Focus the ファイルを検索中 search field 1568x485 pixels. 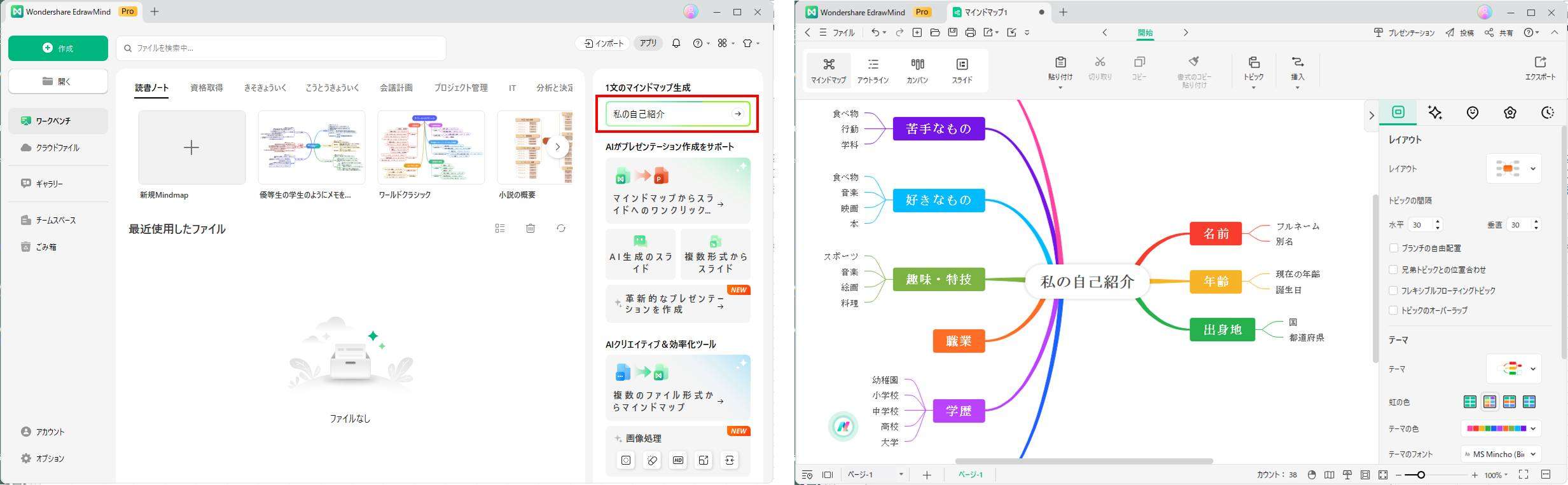click(x=281, y=48)
